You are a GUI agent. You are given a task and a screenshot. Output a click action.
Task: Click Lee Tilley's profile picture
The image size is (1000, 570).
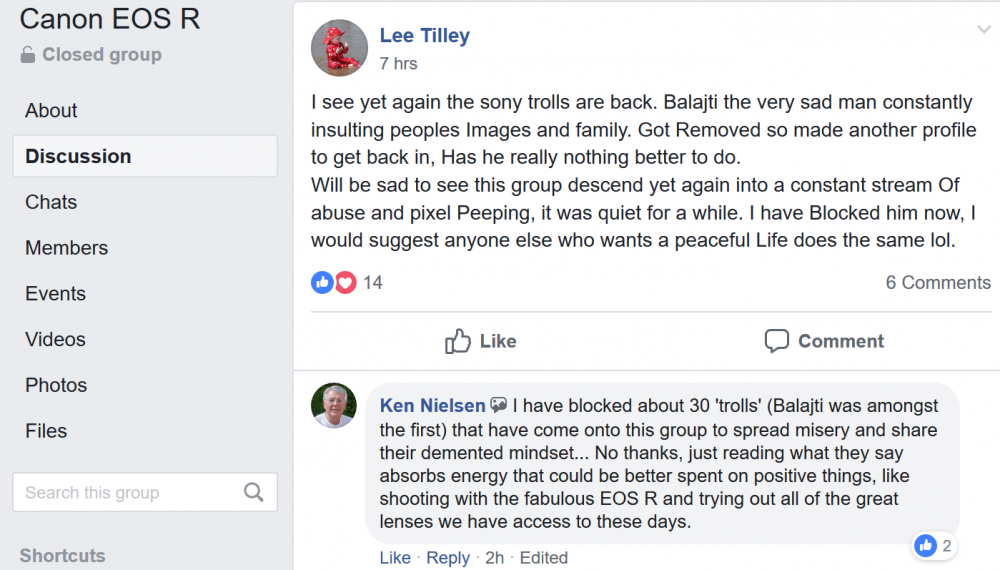point(340,48)
